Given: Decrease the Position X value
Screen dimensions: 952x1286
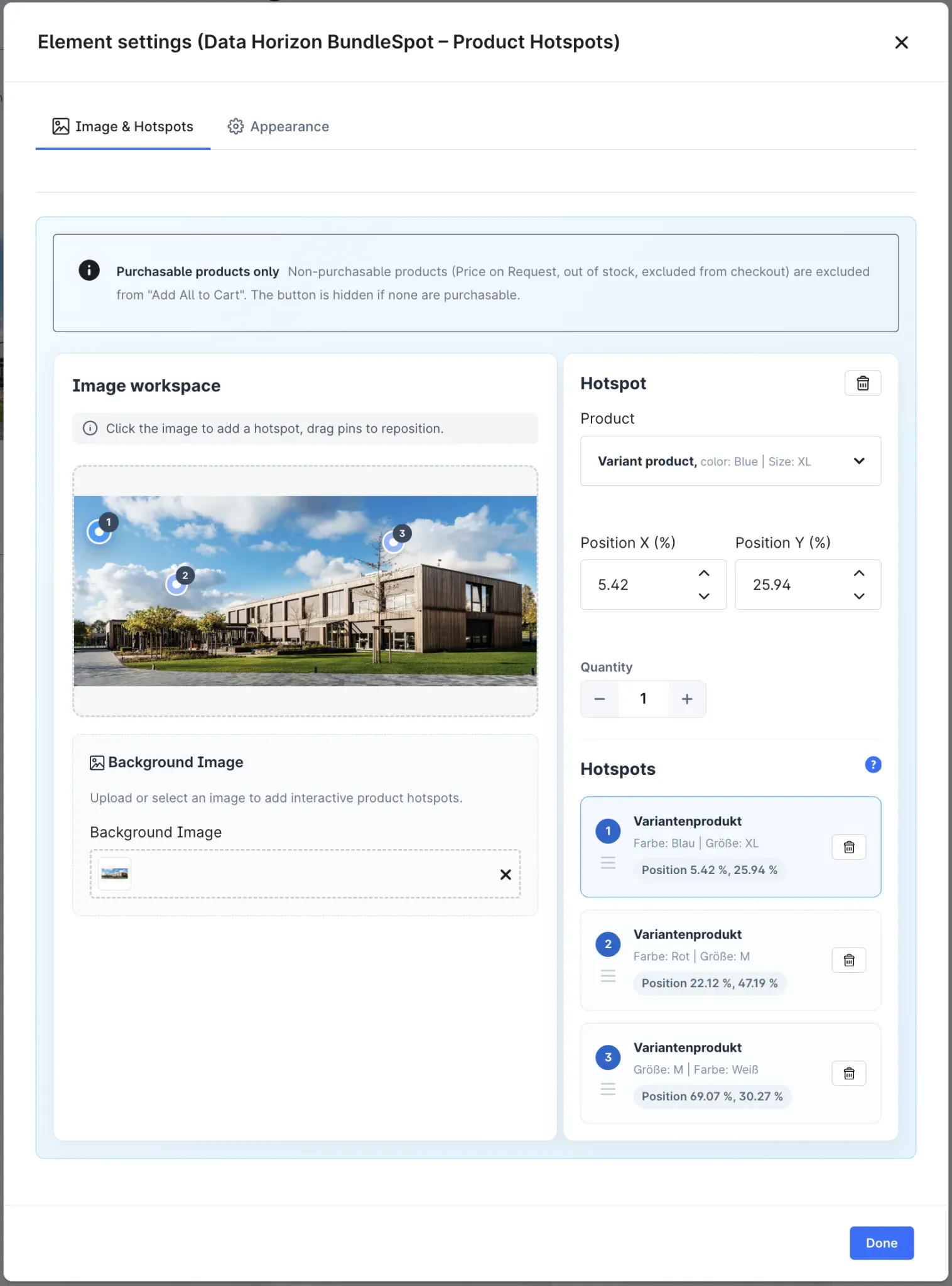Looking at the screenshot, I should point(704,596).
